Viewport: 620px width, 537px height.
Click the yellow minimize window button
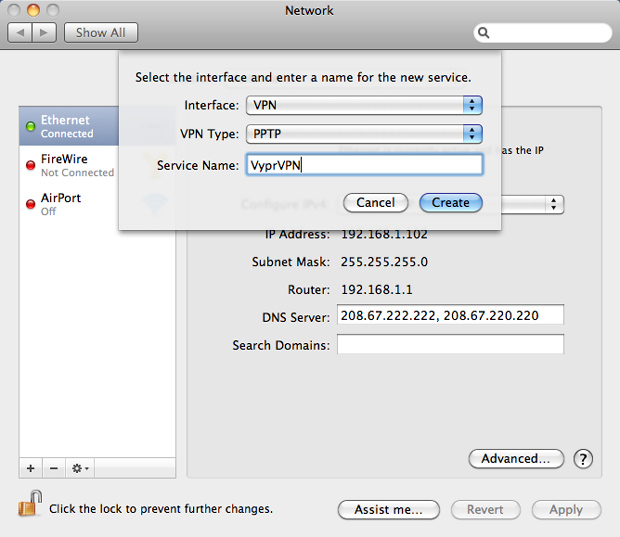33,10
